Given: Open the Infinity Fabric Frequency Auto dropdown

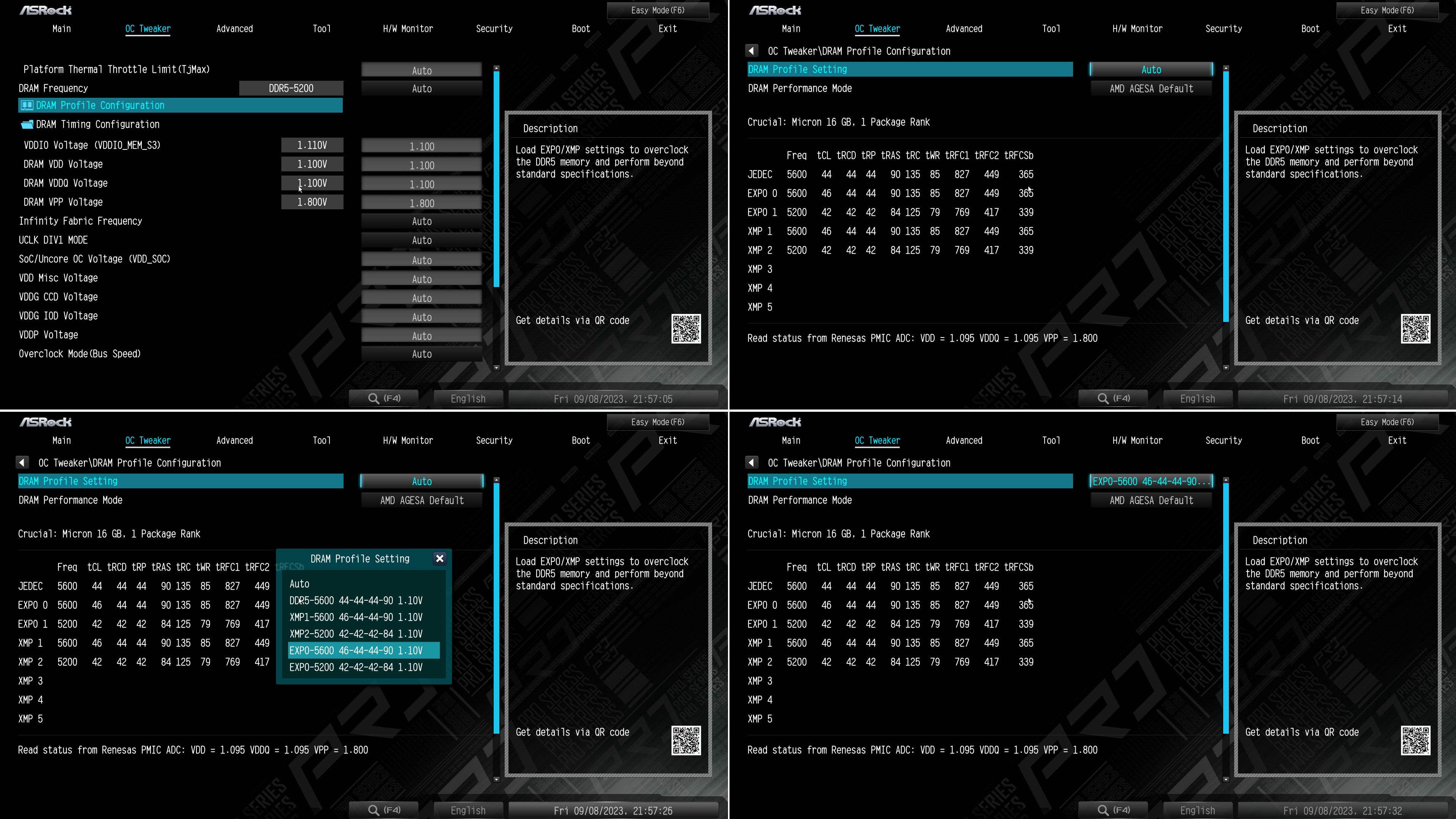Looking at the screenshot, I should pos(422,221).
